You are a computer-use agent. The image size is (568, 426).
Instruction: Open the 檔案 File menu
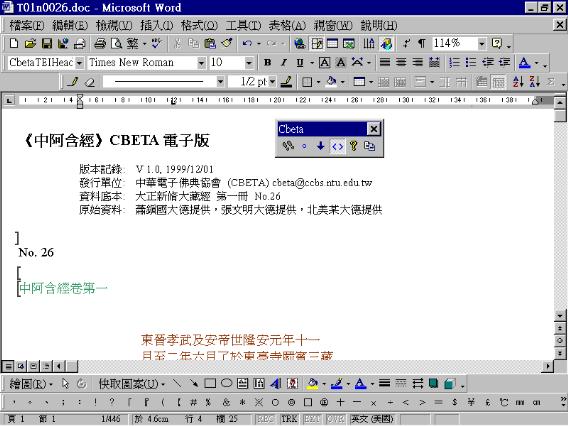coord(27,25)
